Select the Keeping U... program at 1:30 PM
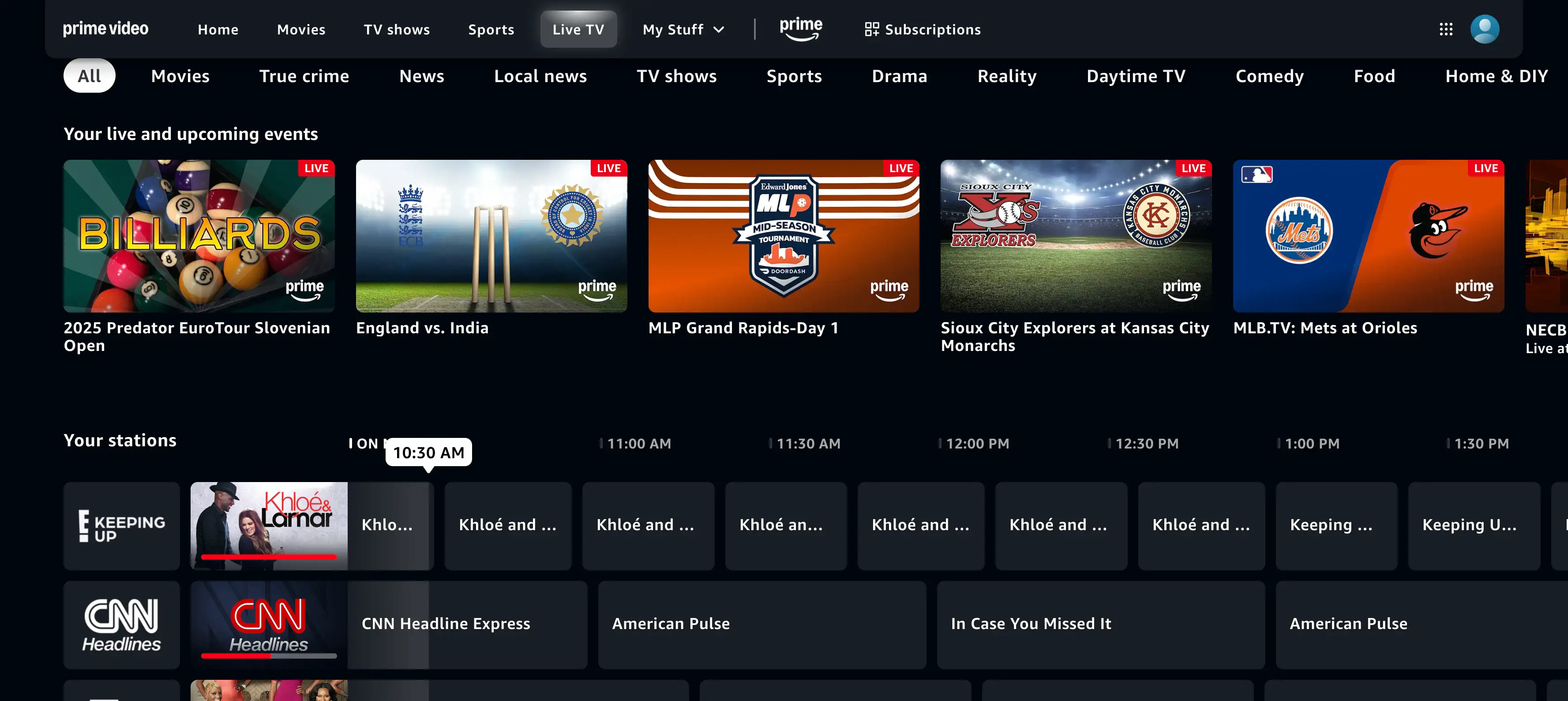This screenshot has width=1568, height=701. point(1474,526)
